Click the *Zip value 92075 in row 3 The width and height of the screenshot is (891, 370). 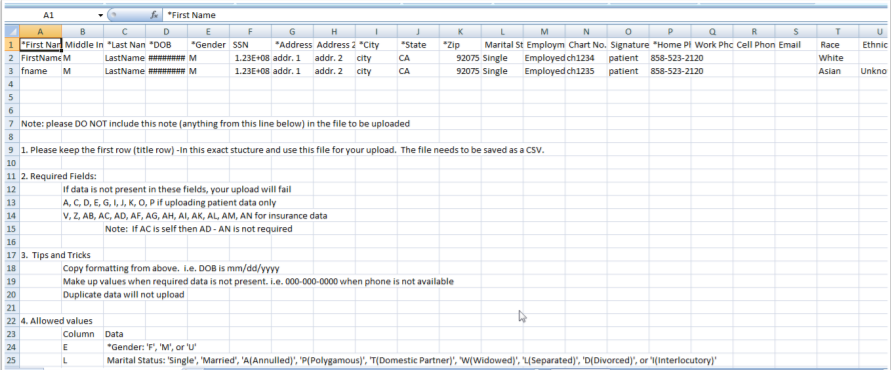461,71
